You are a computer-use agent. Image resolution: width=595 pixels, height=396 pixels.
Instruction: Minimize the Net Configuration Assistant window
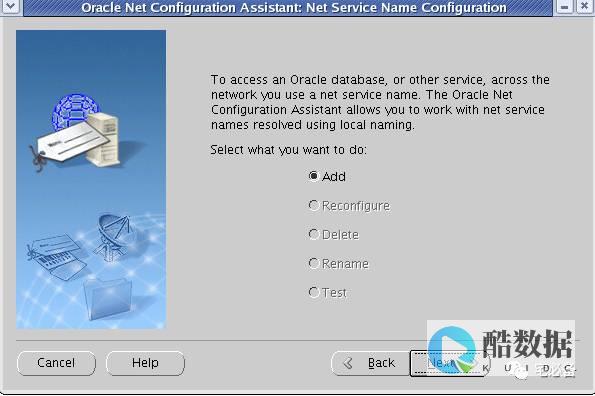(564, 6)
